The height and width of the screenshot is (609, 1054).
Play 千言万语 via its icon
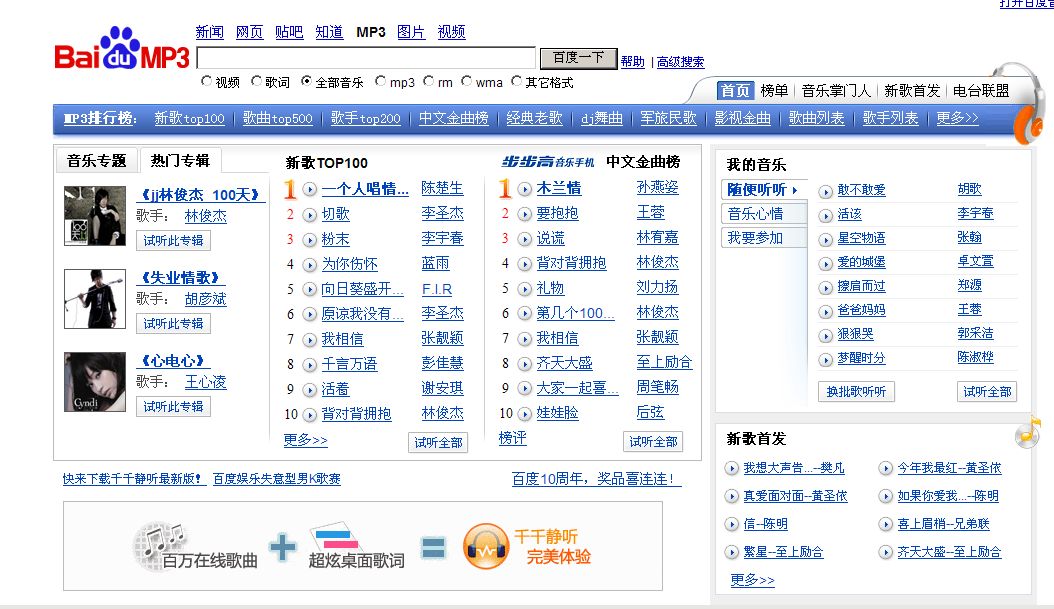click(309, 365)
